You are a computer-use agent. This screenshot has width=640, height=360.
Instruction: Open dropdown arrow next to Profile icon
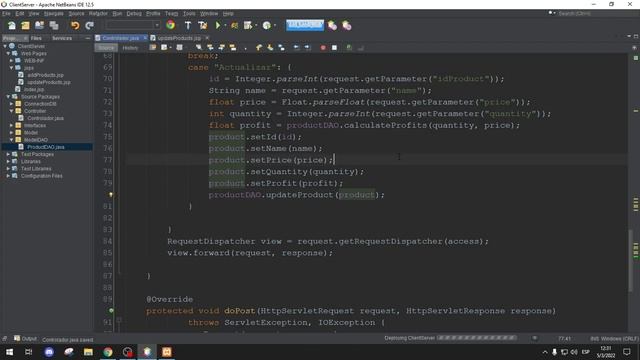[x=275, y=25]
